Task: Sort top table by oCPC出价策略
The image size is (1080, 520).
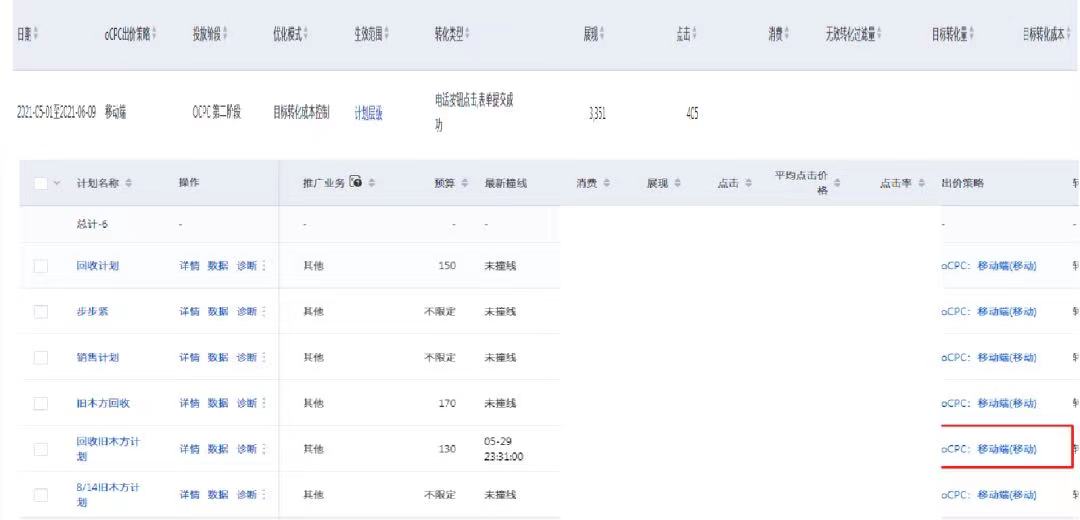Action: [x=154, y=33]
